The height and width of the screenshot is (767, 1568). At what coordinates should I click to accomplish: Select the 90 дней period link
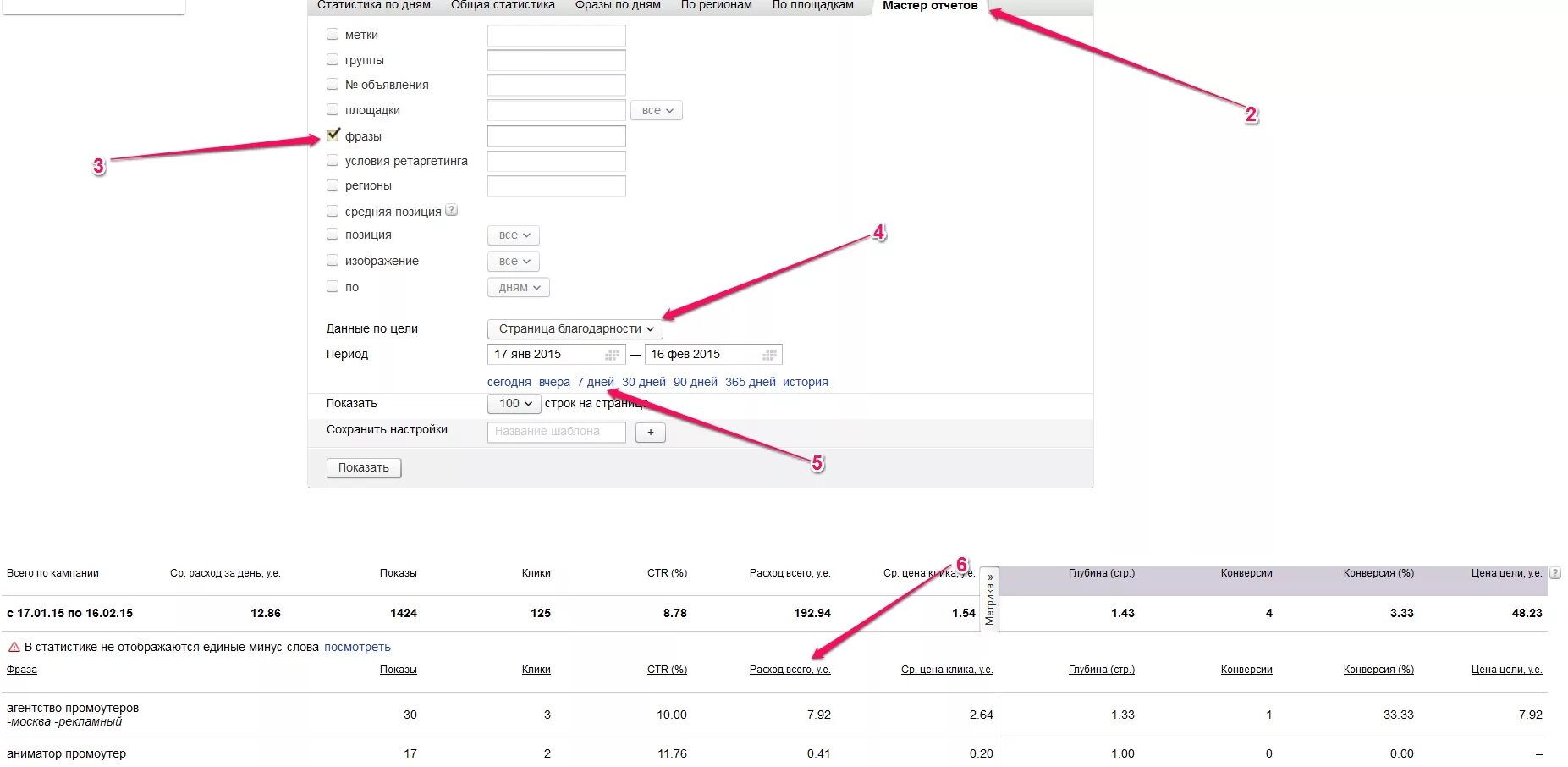(x=696, y=382)
